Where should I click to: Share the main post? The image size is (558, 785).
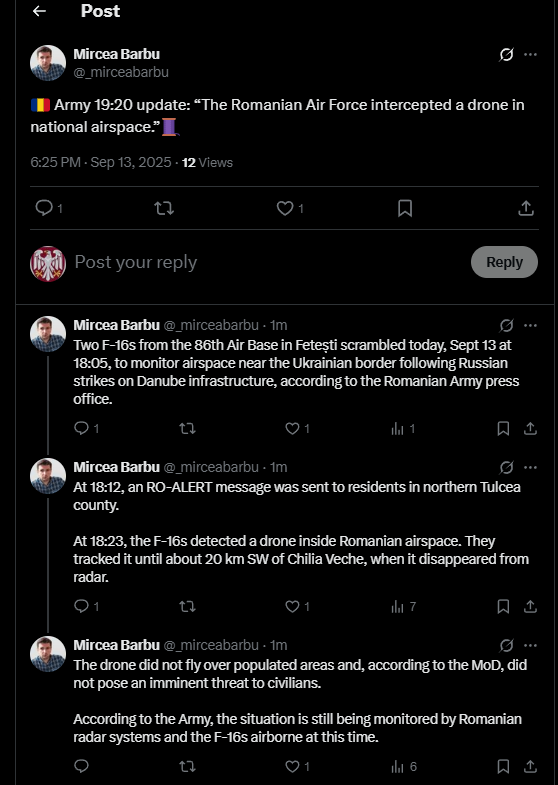click(x=526, y=208)
